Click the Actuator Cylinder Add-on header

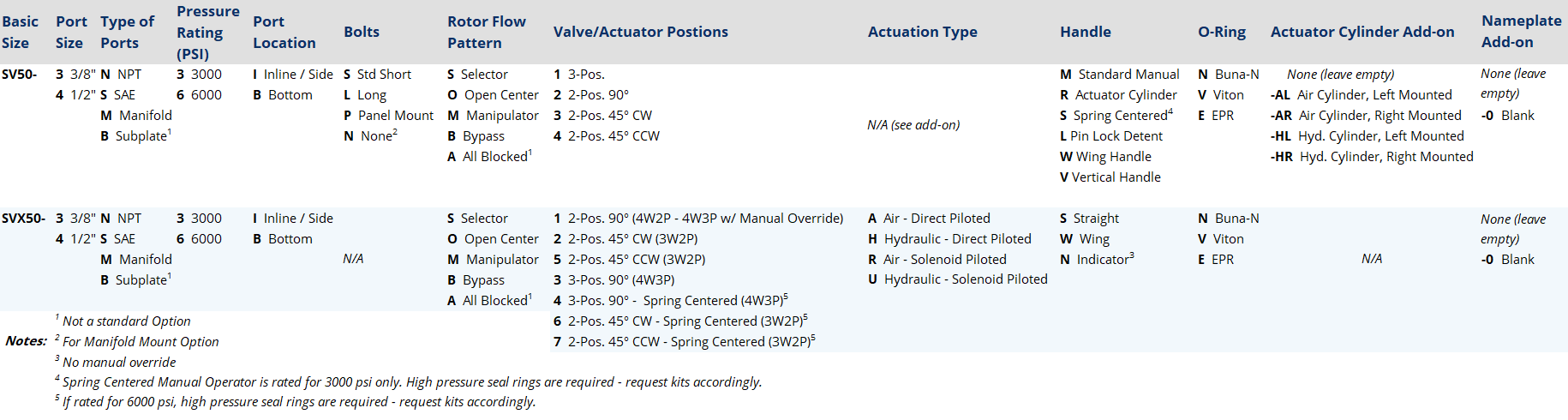click(x=1362, y=32)
